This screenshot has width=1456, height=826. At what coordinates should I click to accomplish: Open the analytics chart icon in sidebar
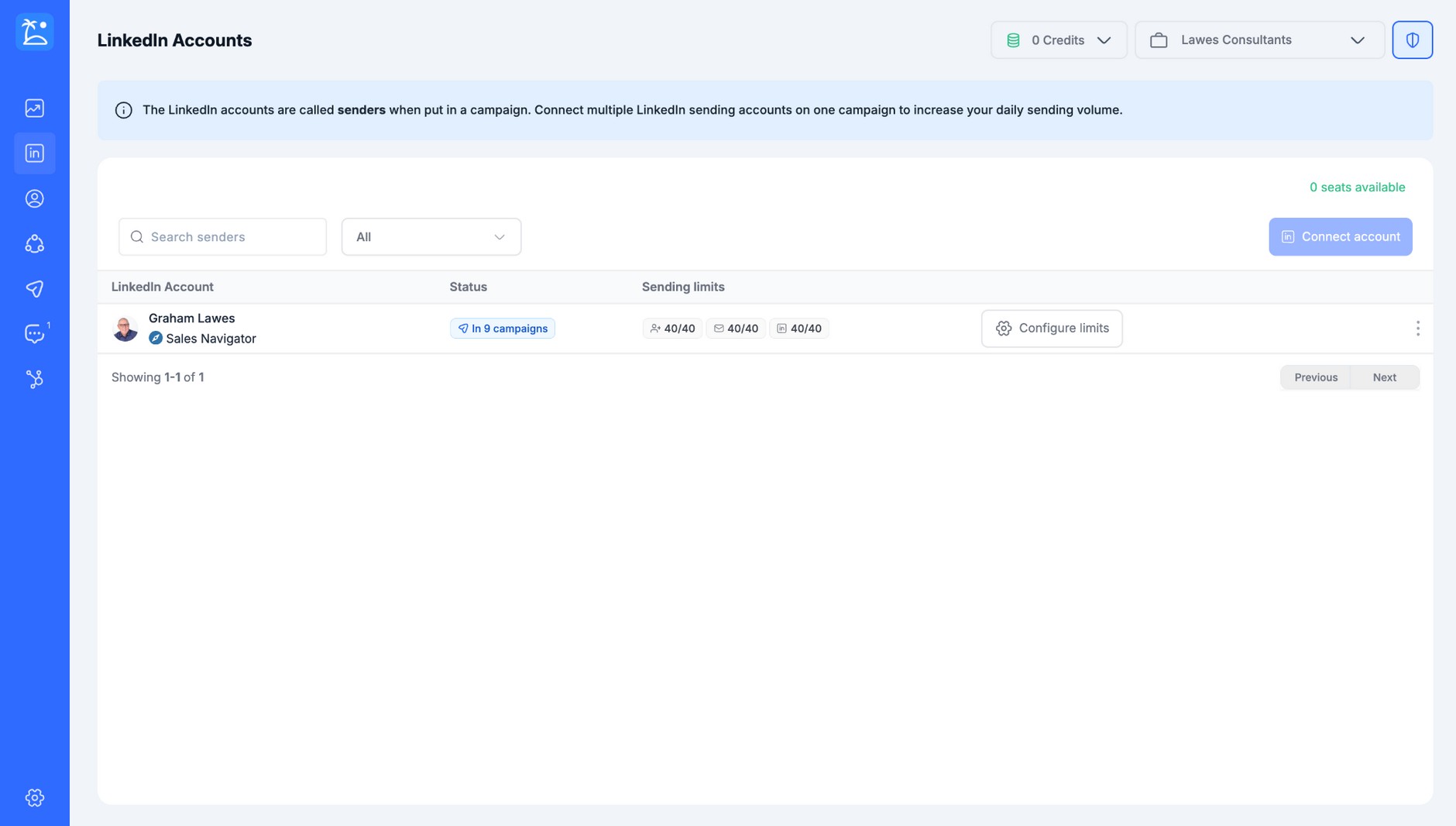click(35, 108)
